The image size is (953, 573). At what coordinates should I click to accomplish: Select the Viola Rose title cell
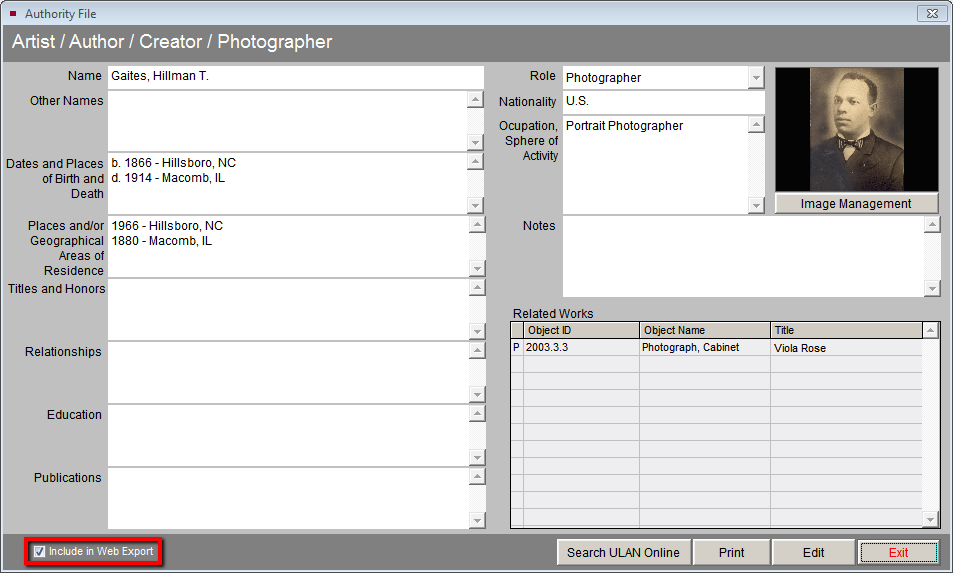[x=846, y=348]
